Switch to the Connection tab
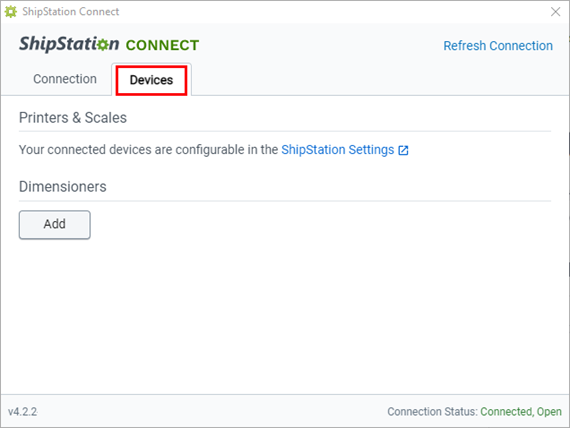This screenshot has width=570, height=428. [x=65, y=79]
